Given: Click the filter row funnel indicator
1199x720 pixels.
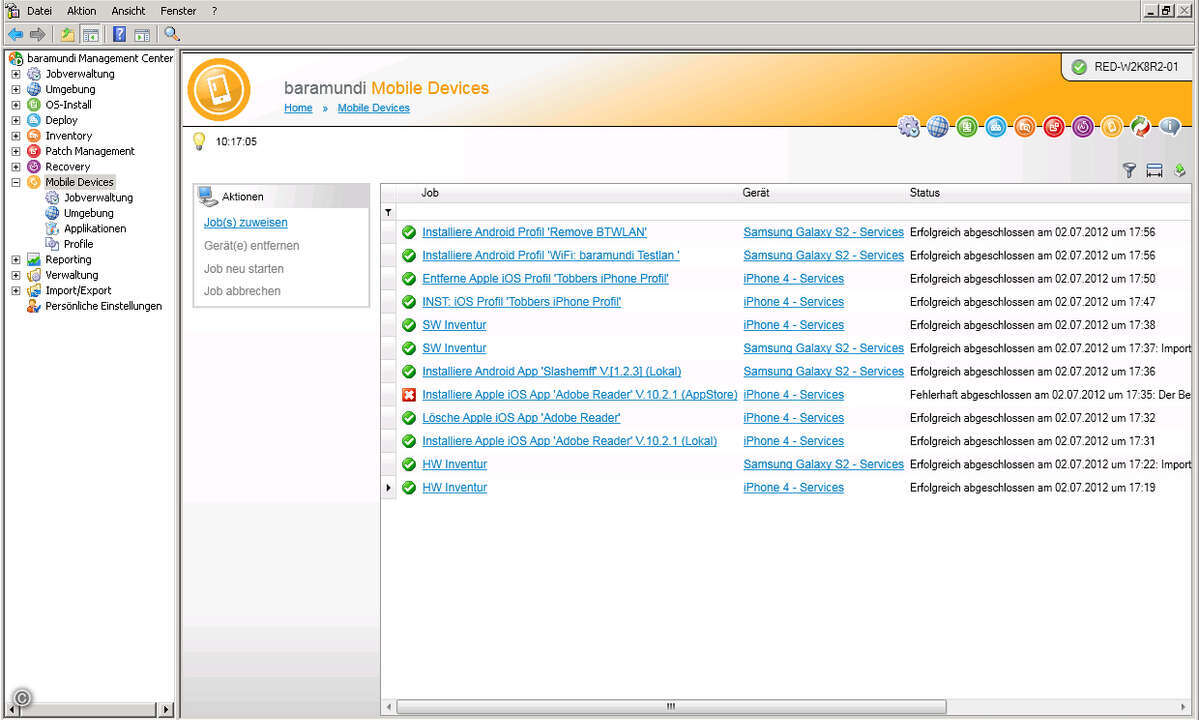Looking at the screenshot, I should tap(388, 212).
